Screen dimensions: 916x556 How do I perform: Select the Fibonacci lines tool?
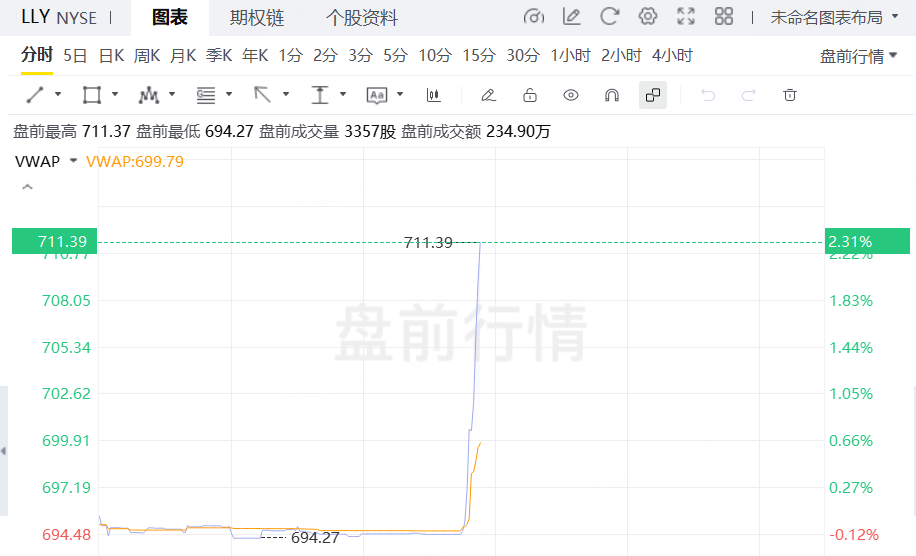[x=206, y=95]
